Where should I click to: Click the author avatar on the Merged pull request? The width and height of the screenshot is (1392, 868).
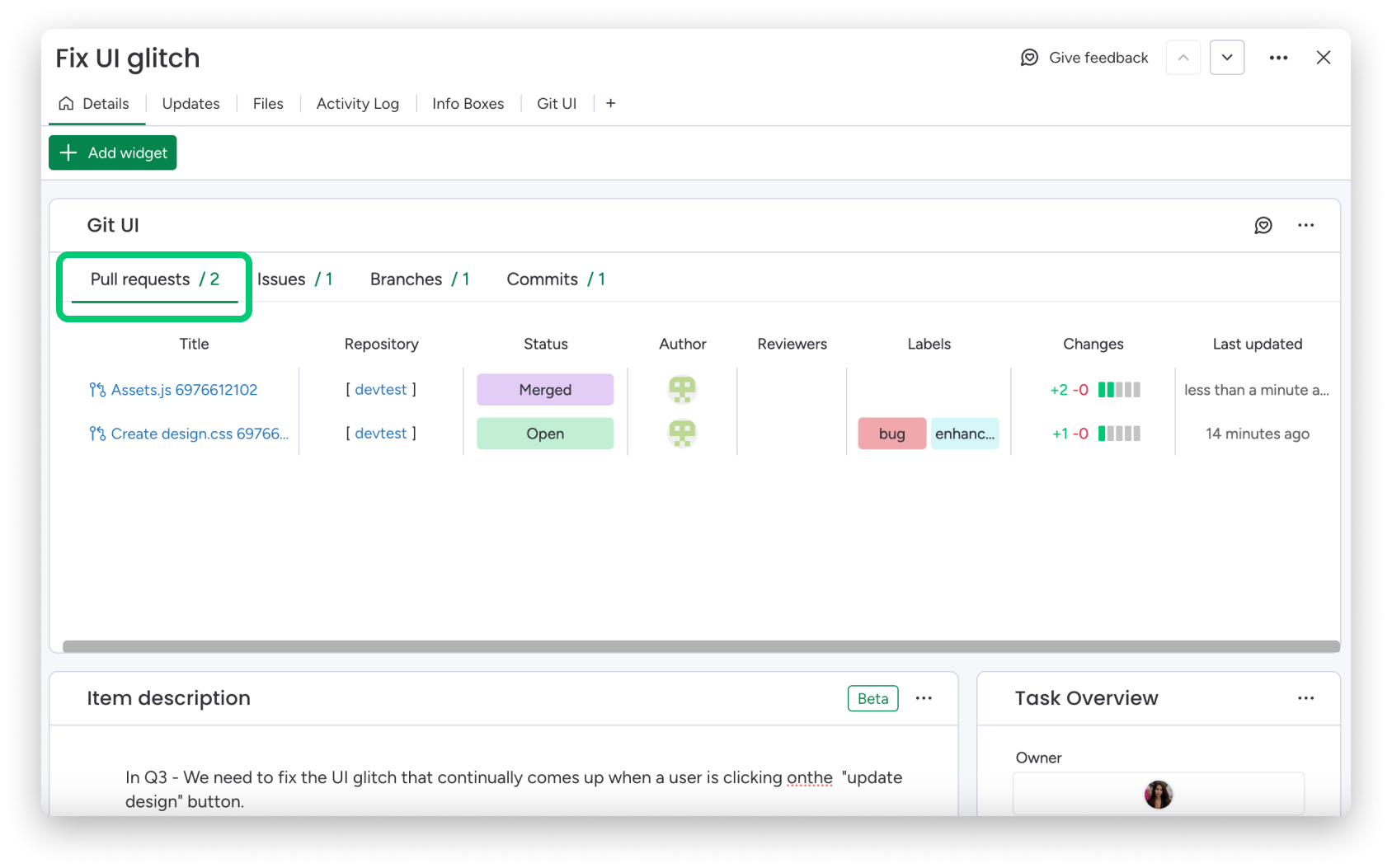pyautogui.click(x=682, y=389)
